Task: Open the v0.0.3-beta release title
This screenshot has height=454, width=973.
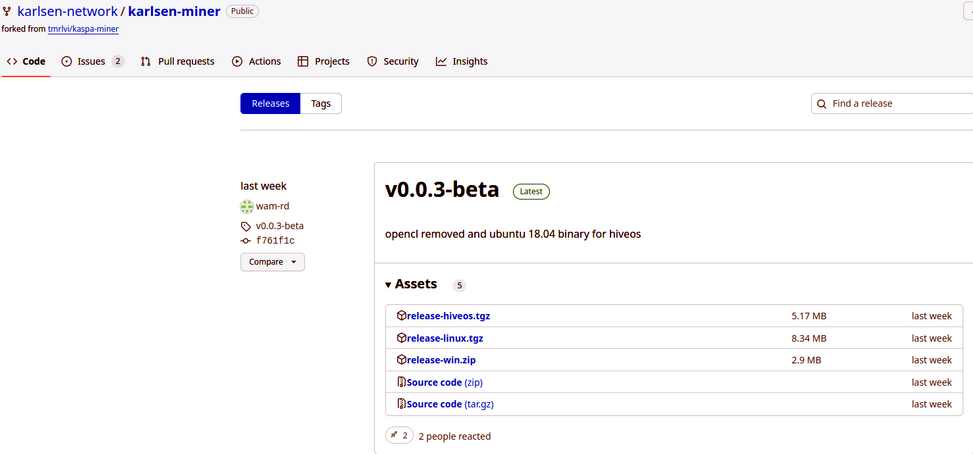Action: click(x=442, y=190)
